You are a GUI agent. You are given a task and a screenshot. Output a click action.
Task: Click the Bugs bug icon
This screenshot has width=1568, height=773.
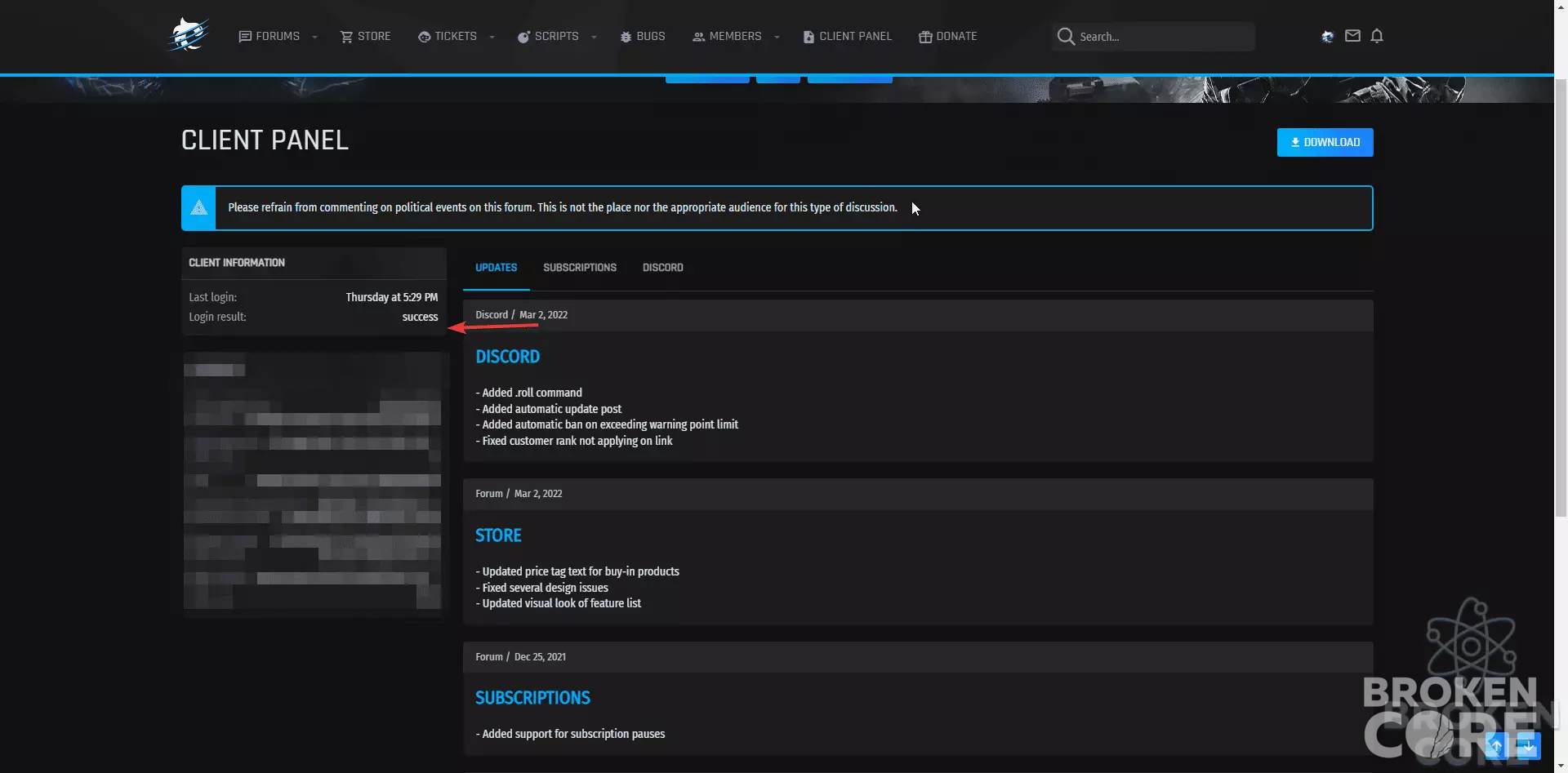(626, 37)
